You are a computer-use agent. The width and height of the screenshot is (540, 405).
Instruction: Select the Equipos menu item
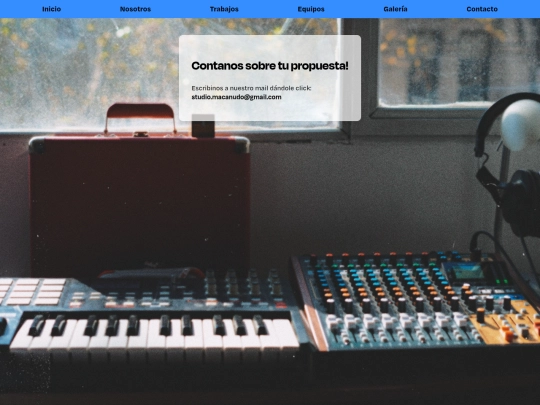pos(311,9)
